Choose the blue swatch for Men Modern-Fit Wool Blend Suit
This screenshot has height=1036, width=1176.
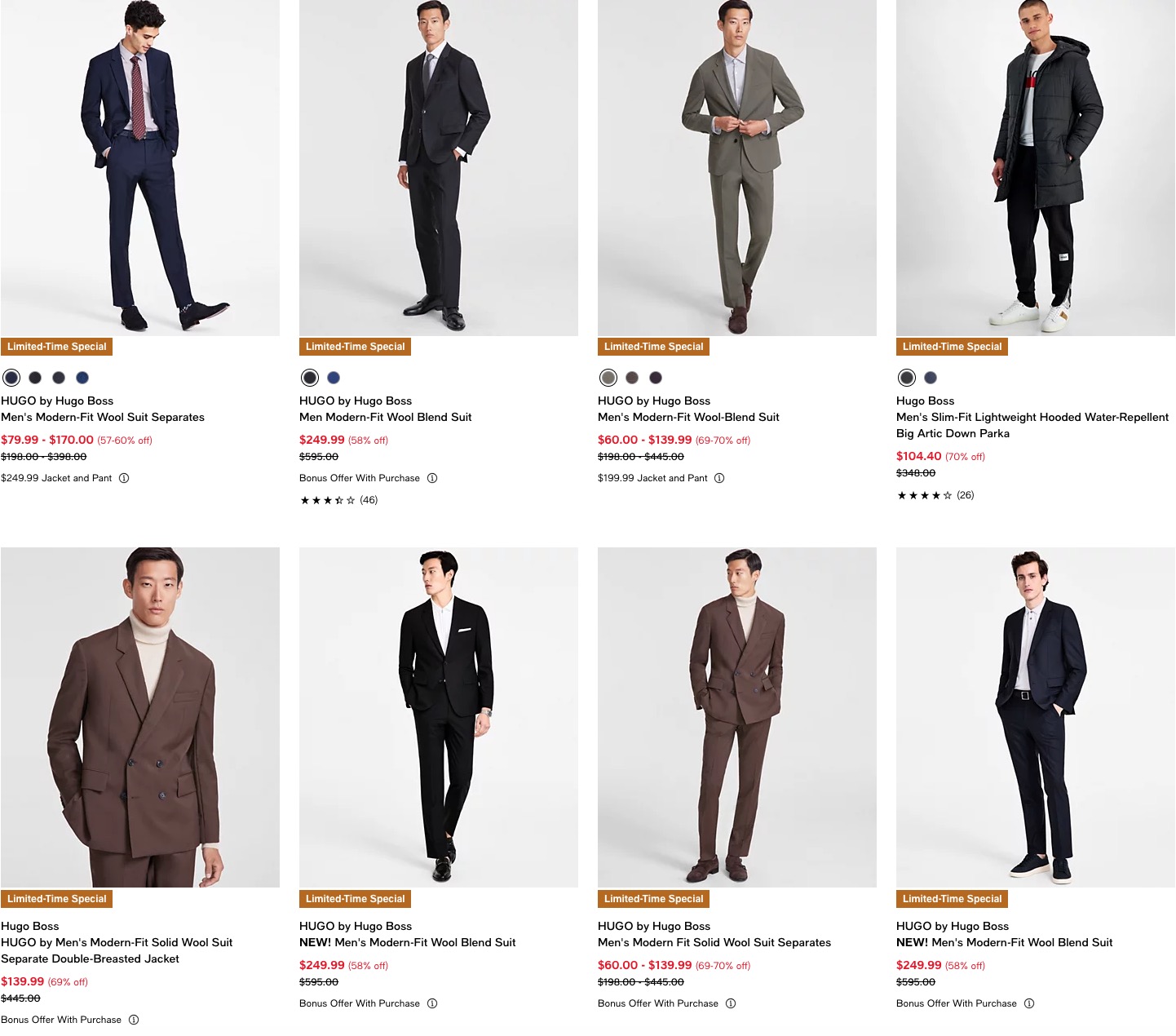(334, 378)
